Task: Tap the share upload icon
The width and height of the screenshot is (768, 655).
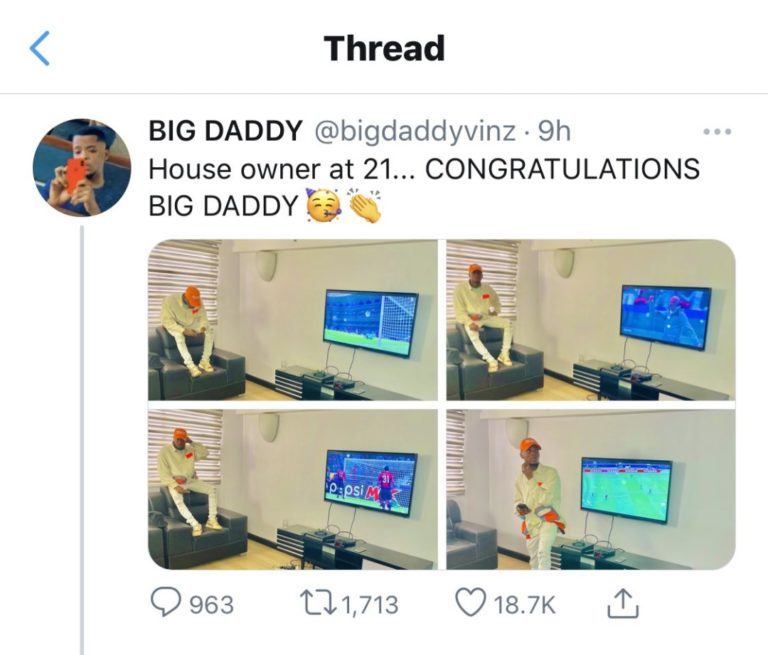Action: tap(623, 603)
